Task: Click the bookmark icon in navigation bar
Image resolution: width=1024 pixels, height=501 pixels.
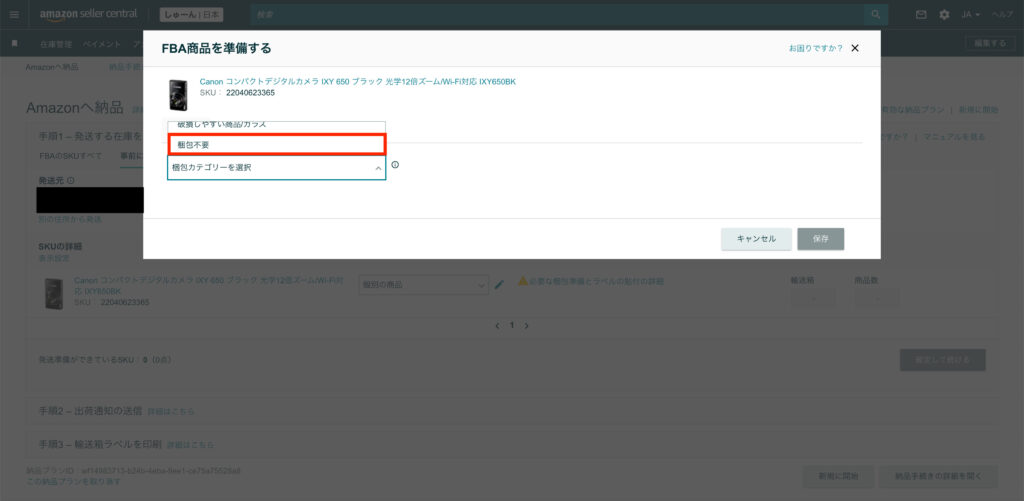Action: 14,44
